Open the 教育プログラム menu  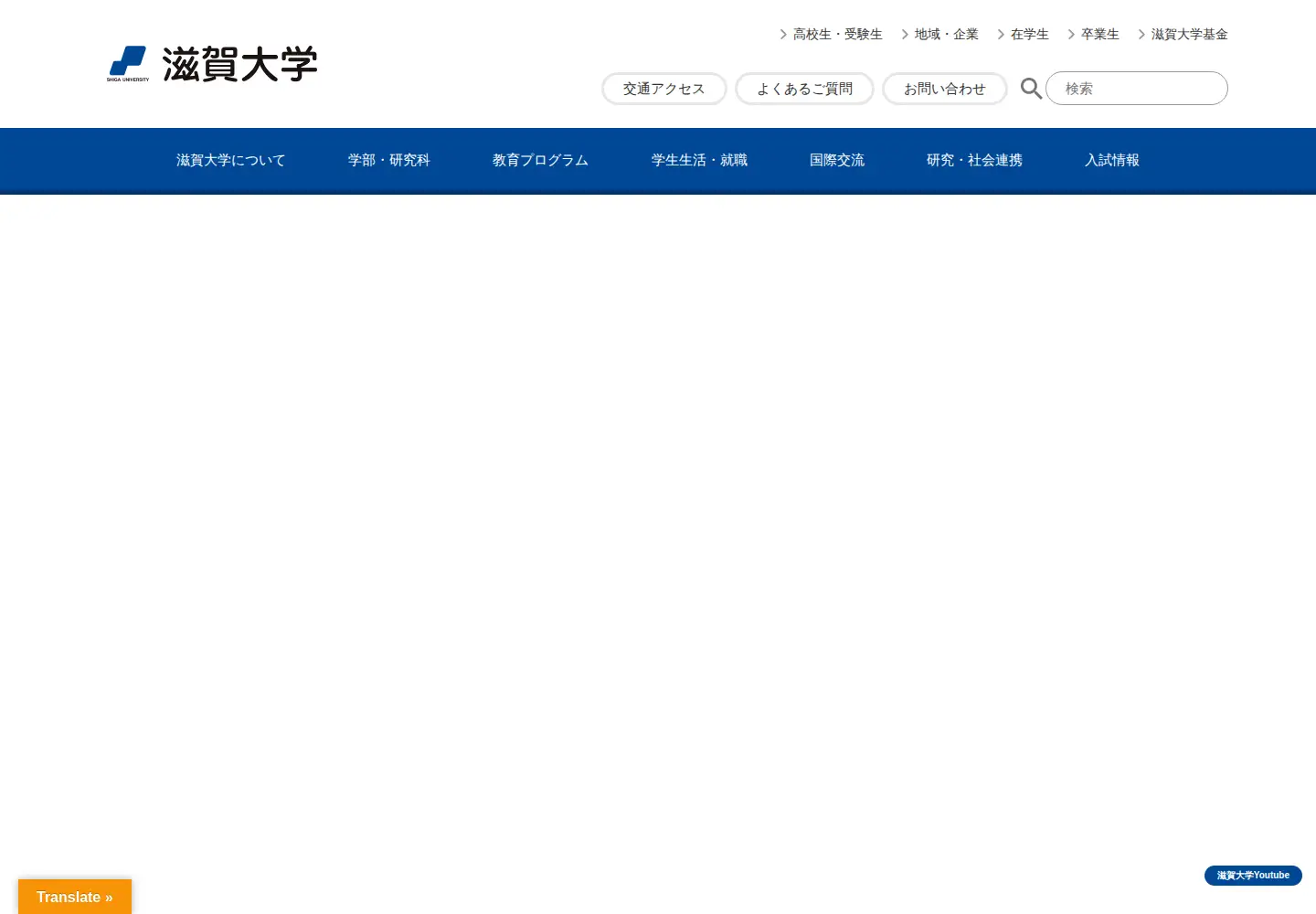click(x=540, y=160)
